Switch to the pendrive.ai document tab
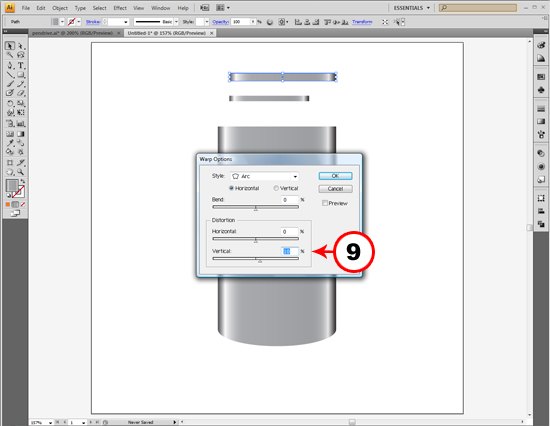 pyautogui.click(x=72, y=33)
